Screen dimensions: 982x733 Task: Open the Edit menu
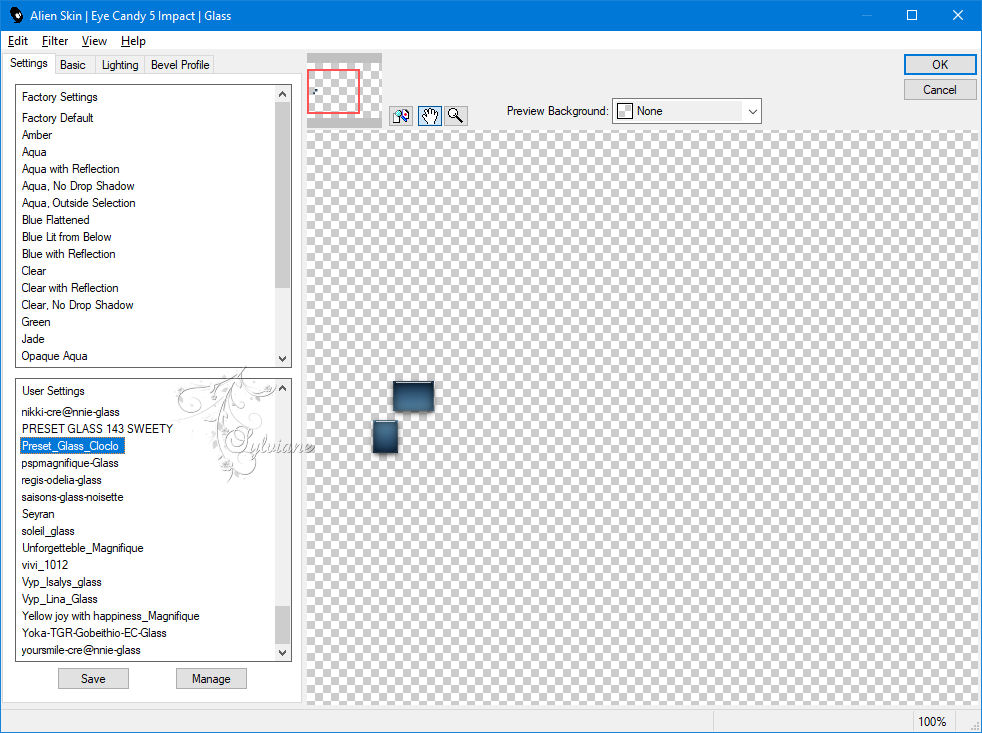(18, 41)
